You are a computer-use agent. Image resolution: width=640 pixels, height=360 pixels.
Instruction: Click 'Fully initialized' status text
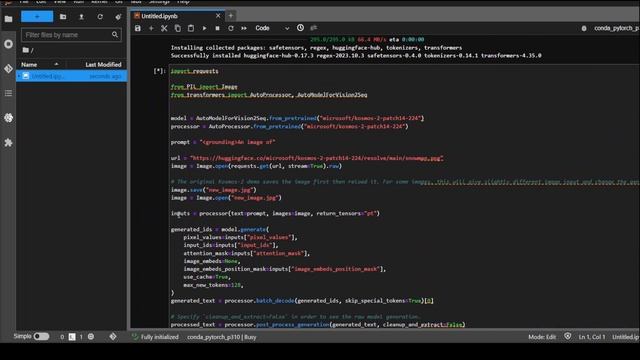[160, 337]
